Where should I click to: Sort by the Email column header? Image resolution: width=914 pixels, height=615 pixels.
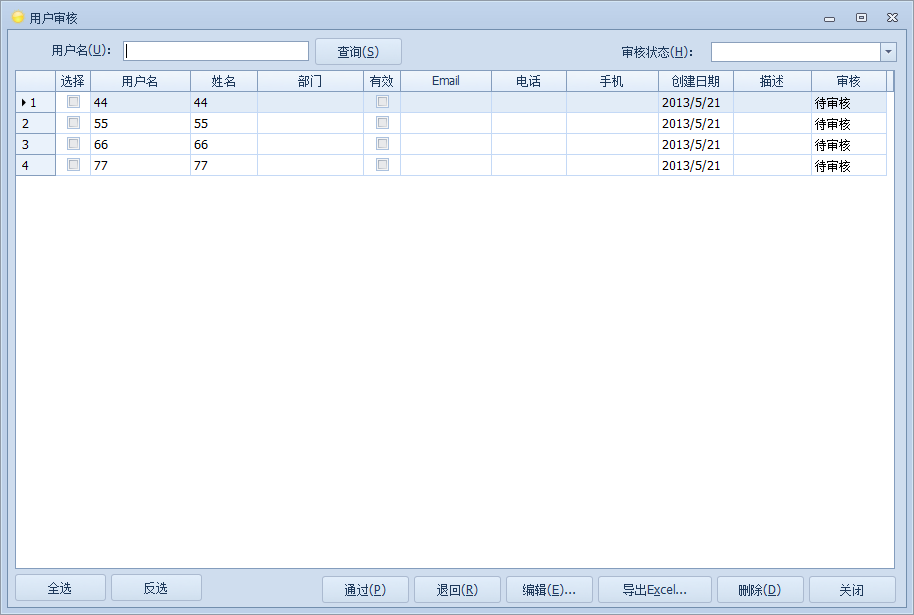tap(446, 81)
